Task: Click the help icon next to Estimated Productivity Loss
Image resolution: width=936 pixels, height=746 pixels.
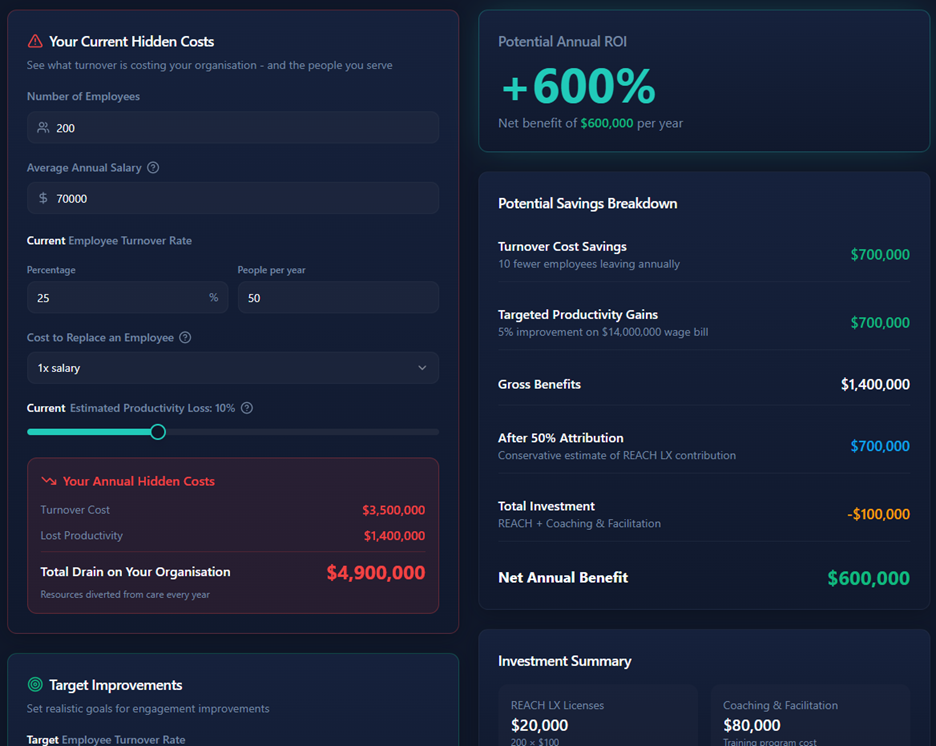Action: point(247,408)
